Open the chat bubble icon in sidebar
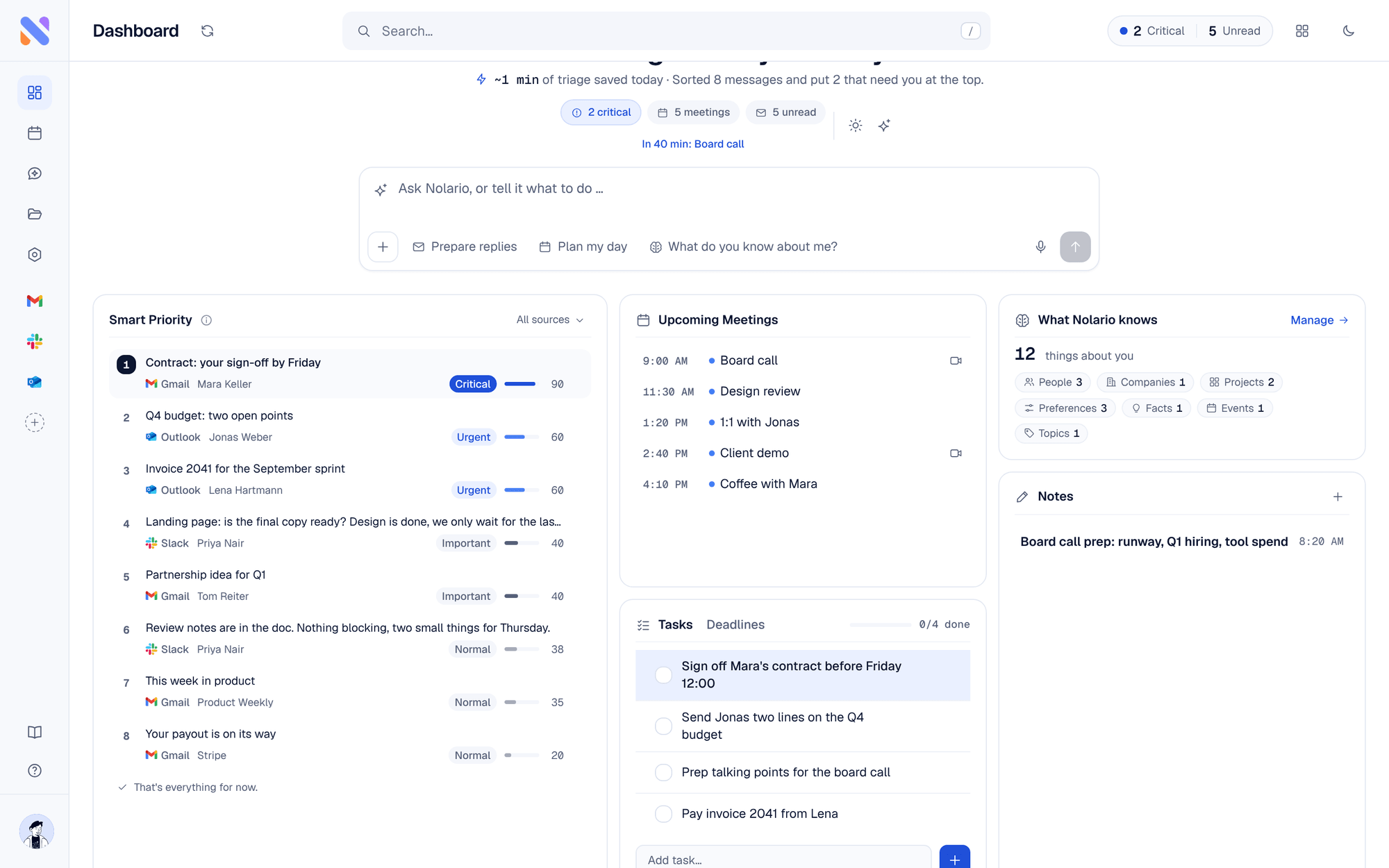The image size is (1389, 868). point(35,174)
